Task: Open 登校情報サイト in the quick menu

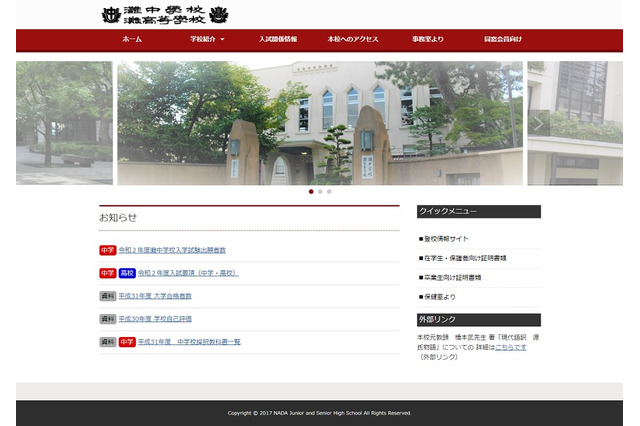Action: click(444, 239)
